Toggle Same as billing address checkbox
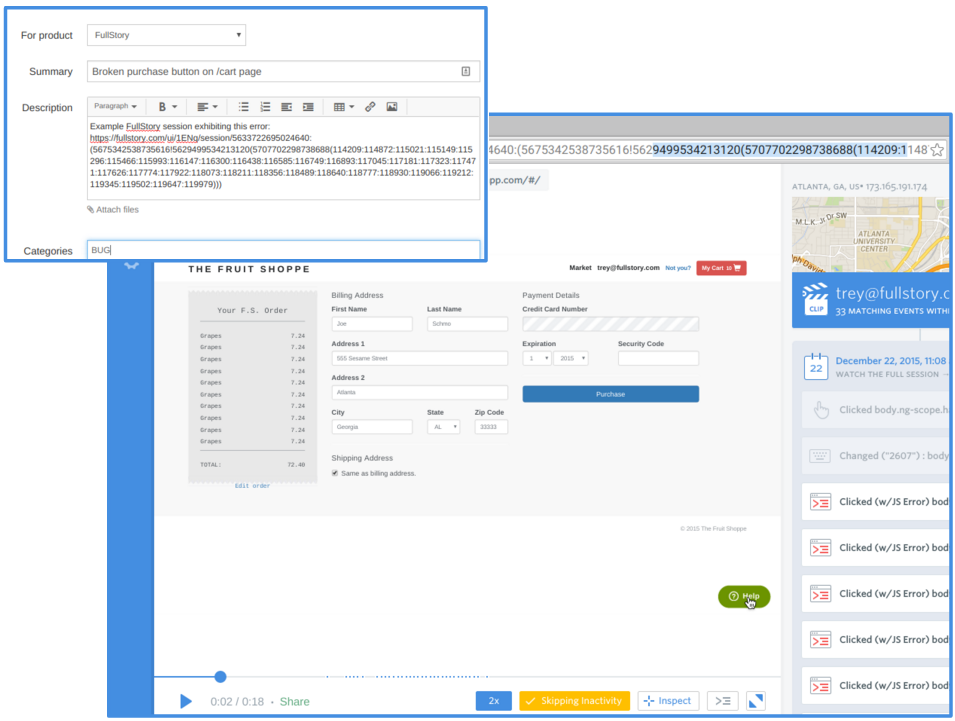Screen dimensions: 955x721 [x=335, y=473]
